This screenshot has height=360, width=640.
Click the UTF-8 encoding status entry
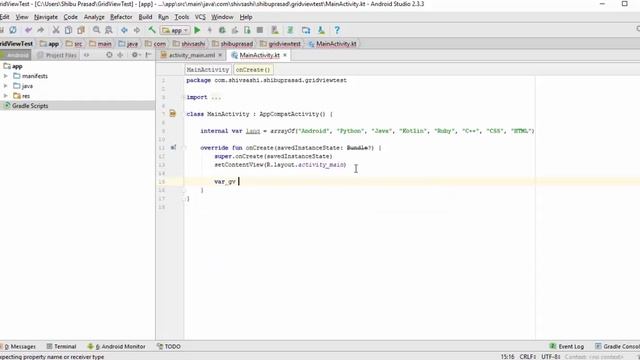551,357
